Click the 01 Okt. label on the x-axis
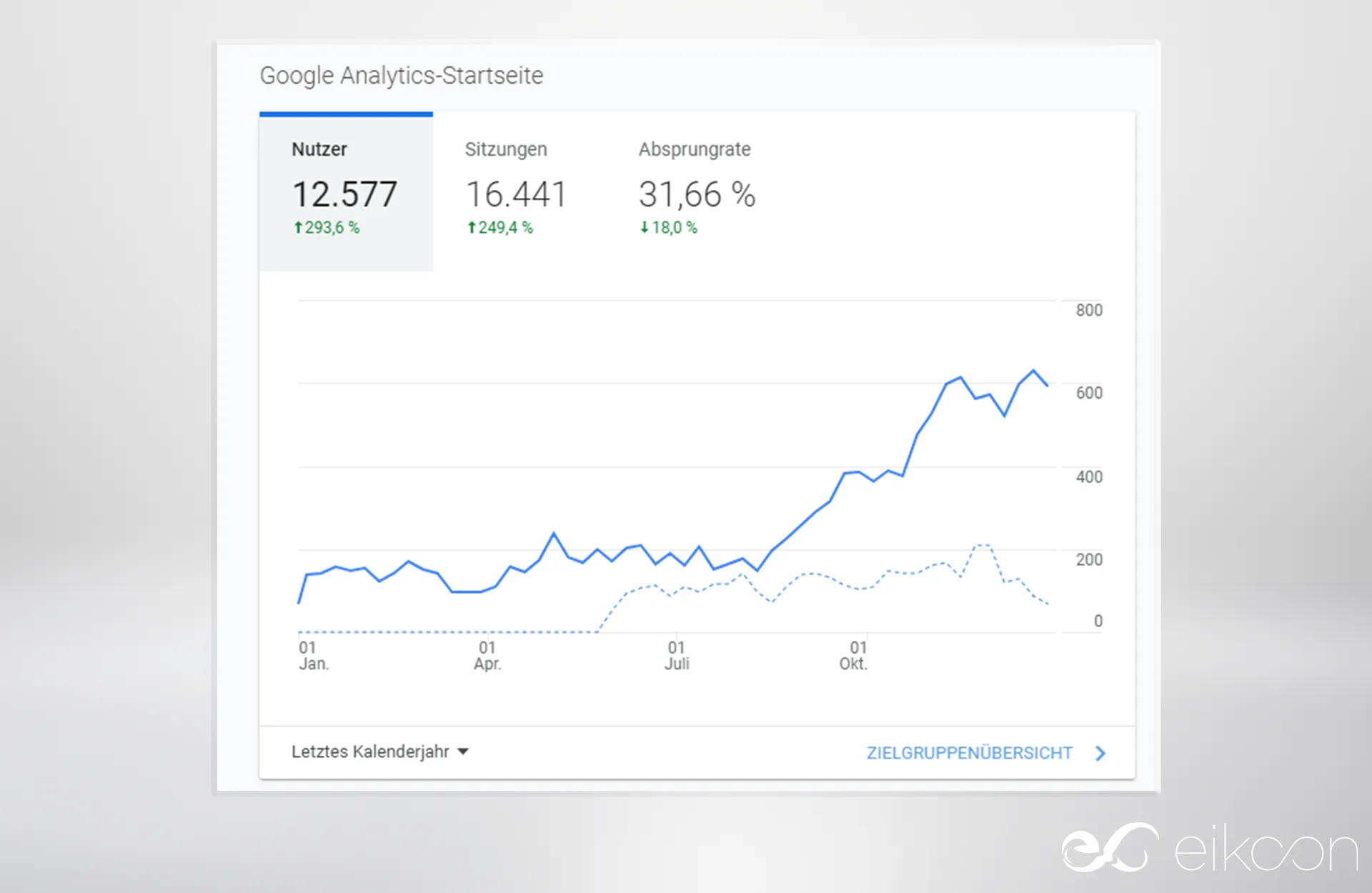Image resolution: width=1372 pixels, height=893 pixels. (855, 655)
